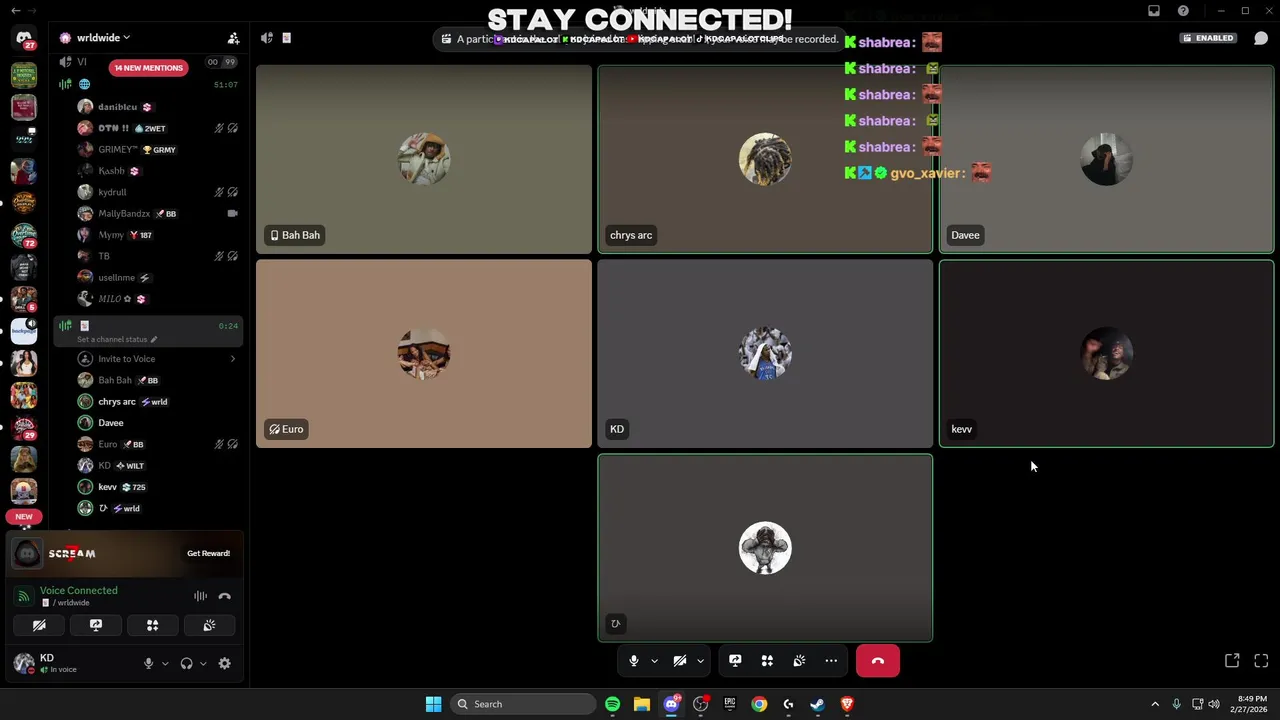Open the speaker volume icon in system tray
Image resolution: width=1280 pixels, height=720 pixels.
point(1215,704)
